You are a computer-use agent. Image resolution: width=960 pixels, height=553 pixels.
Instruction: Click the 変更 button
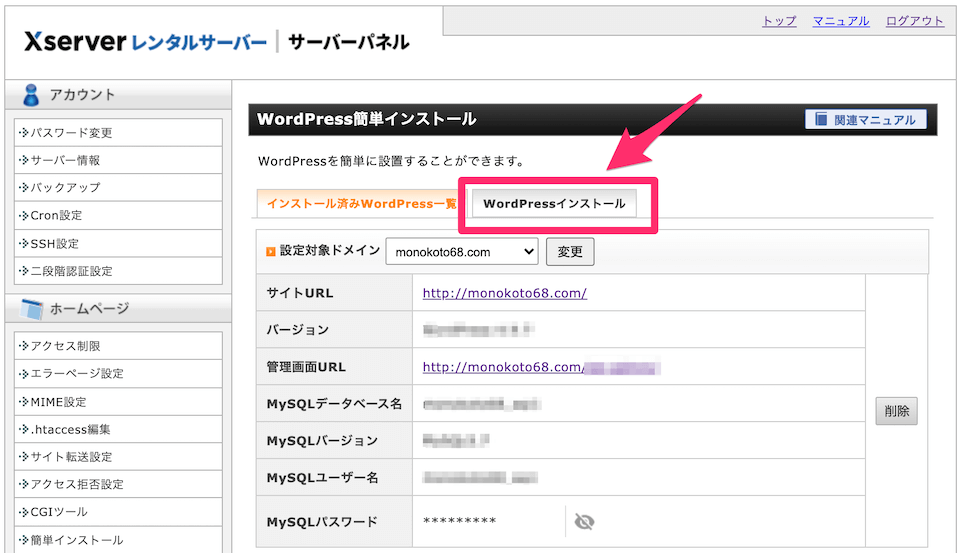click(570, 252)
